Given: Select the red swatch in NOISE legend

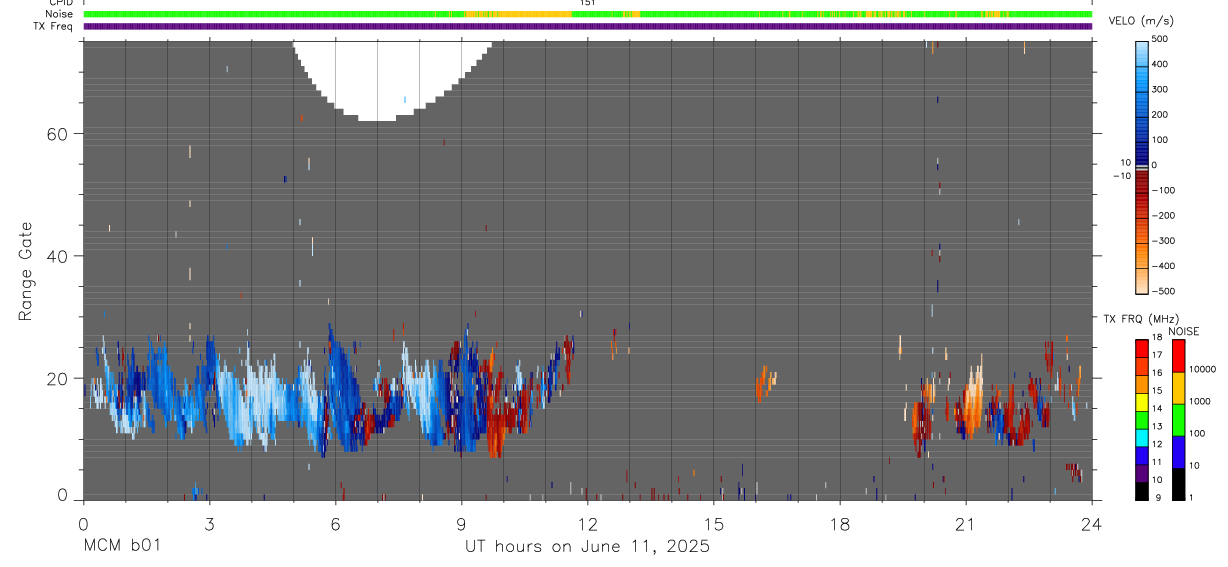Looking at the screenshot, I should click(1179, 356).
